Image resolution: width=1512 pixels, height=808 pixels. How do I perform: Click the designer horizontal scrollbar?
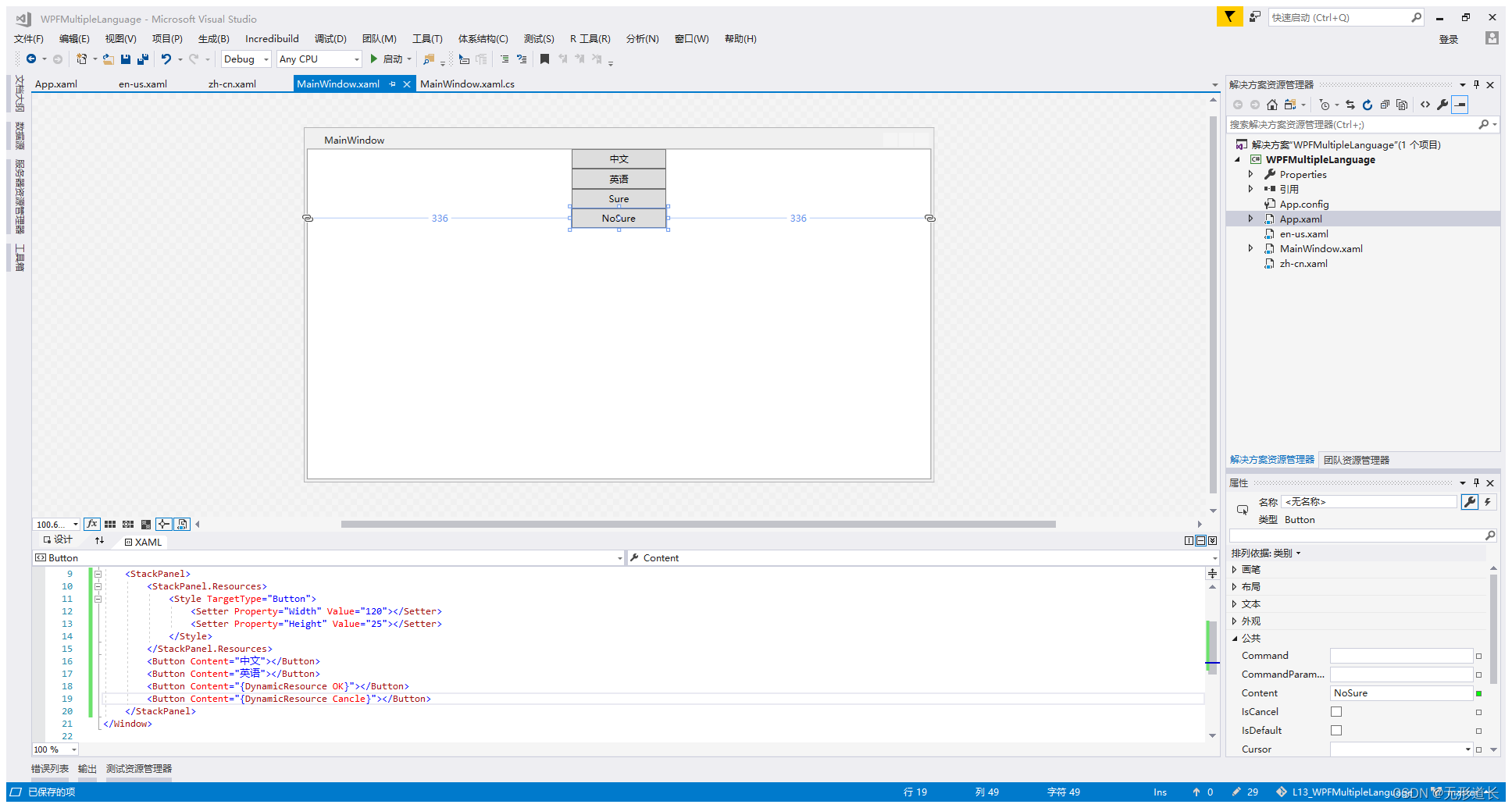tap(698, 524)
